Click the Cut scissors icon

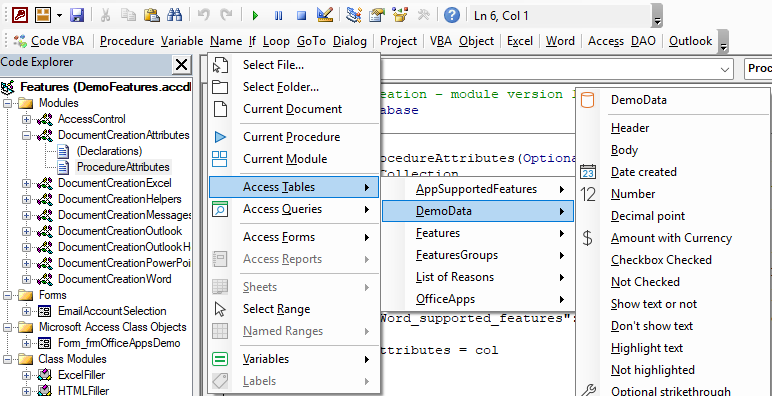point(105,15)
